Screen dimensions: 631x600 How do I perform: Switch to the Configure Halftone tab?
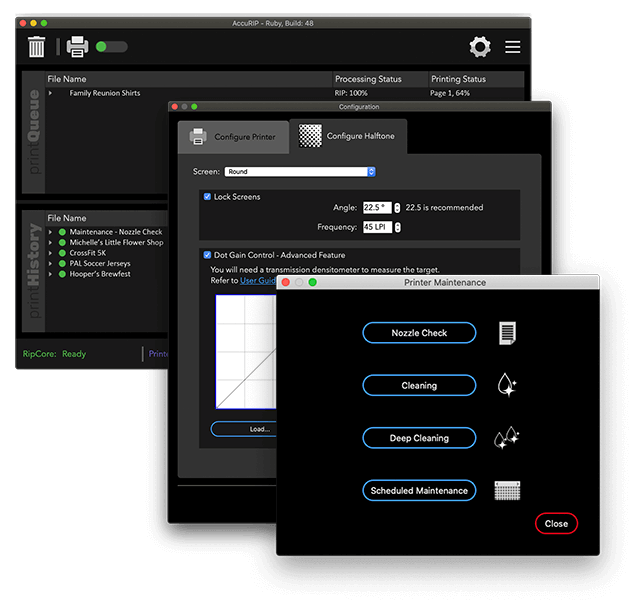tap(348, 136)
